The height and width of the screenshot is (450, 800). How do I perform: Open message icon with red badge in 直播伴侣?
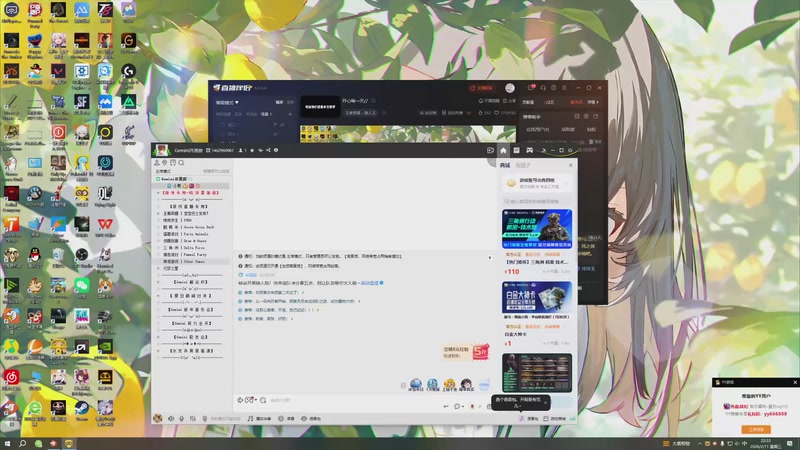(x=532, y=88)
